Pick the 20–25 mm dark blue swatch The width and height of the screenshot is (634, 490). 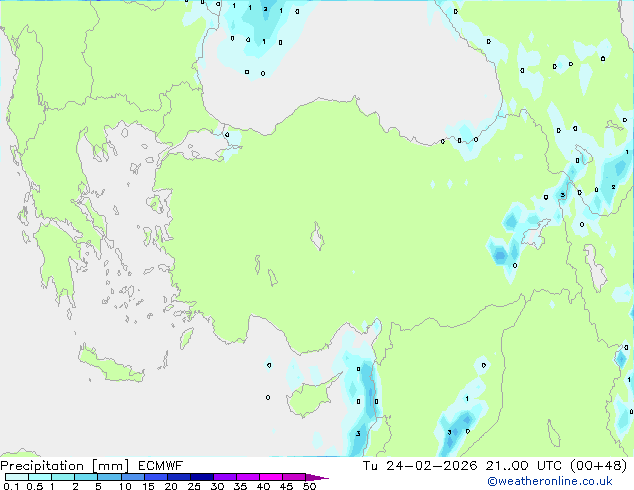pyautogui.click(x=179, y=477)
